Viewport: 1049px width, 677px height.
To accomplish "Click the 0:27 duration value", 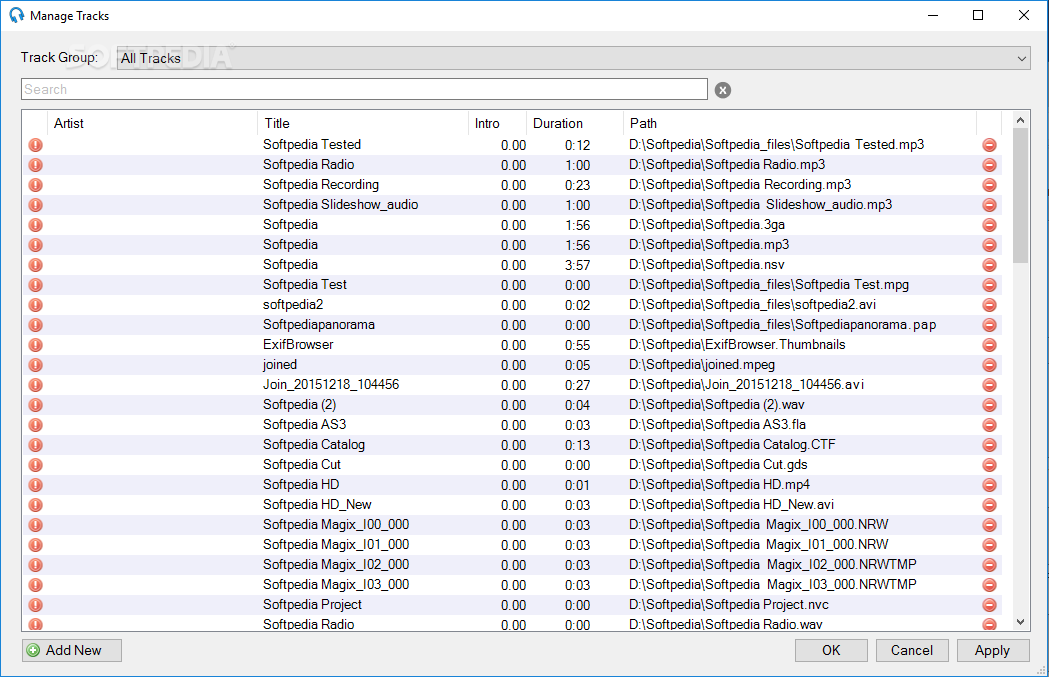I will (577, 385).
